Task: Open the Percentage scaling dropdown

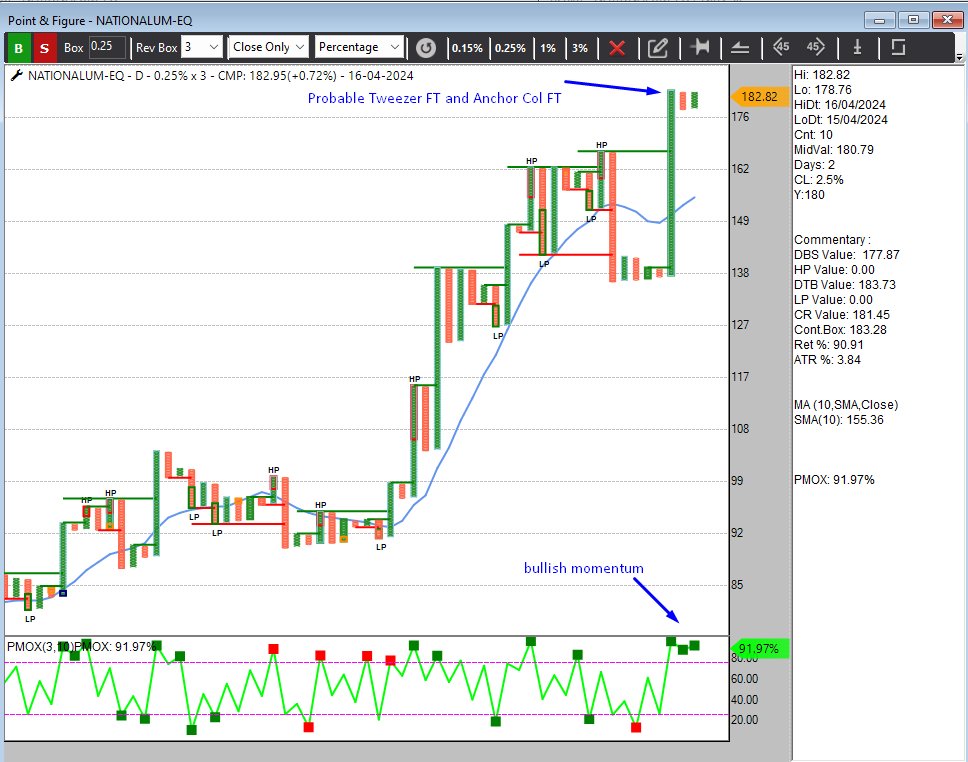Action: click(x=359, y=47)
